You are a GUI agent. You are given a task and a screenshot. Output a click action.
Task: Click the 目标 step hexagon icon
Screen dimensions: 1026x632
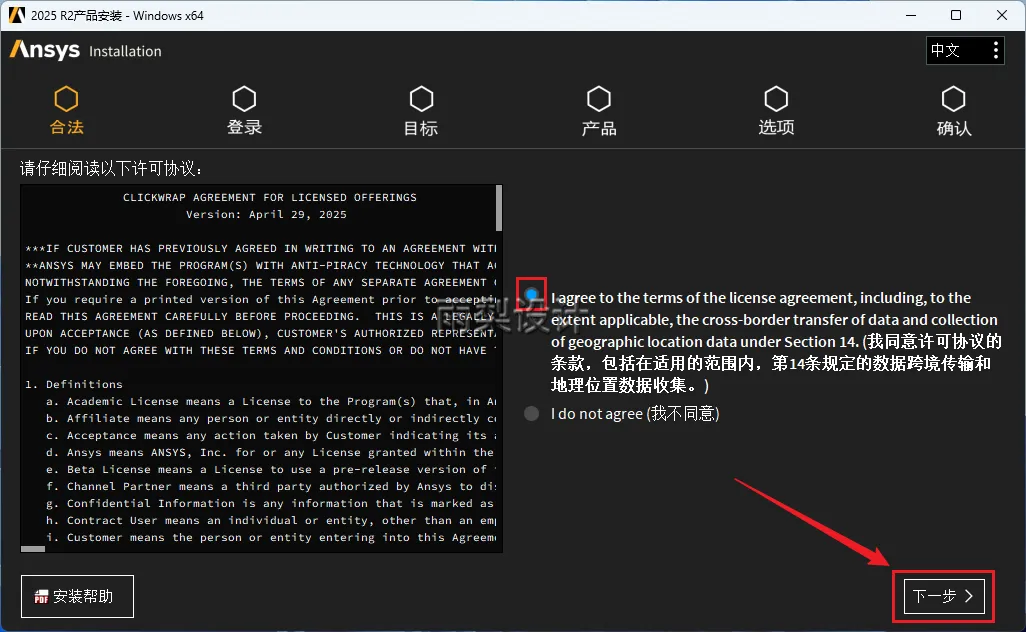[421, 99]
